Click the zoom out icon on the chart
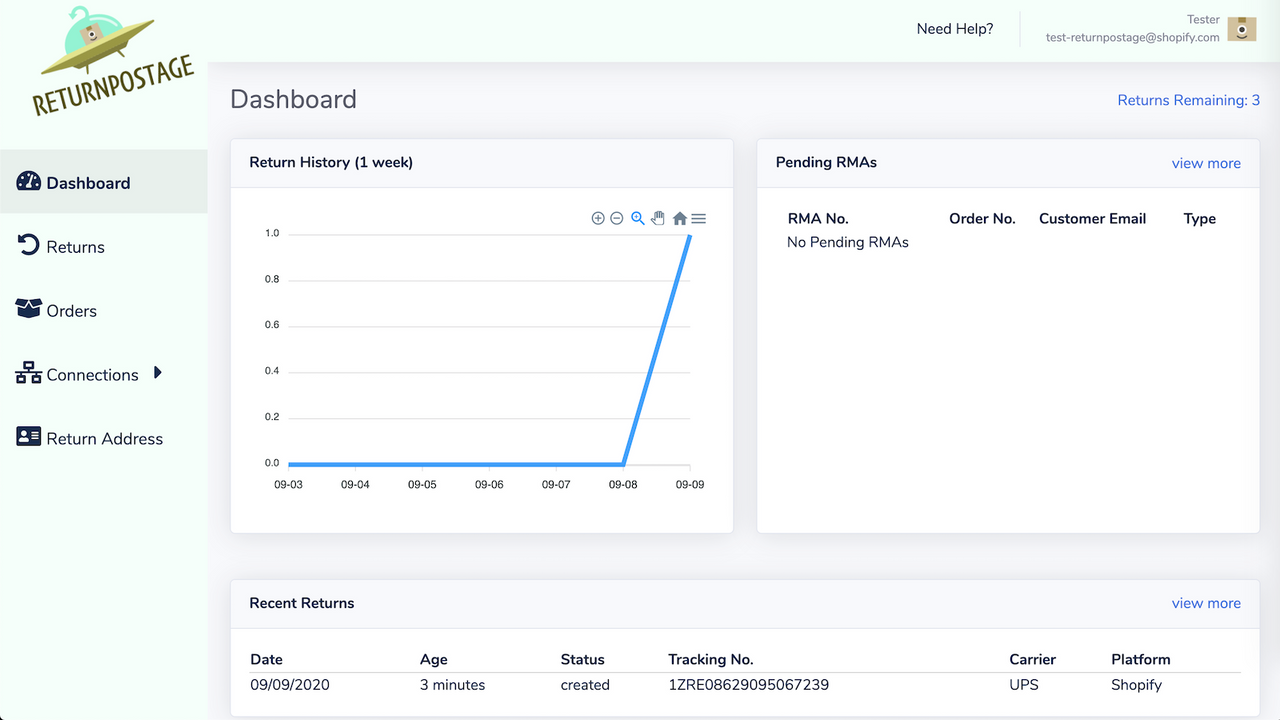Viewport: 1280px width, 720px height. (617, 218)
